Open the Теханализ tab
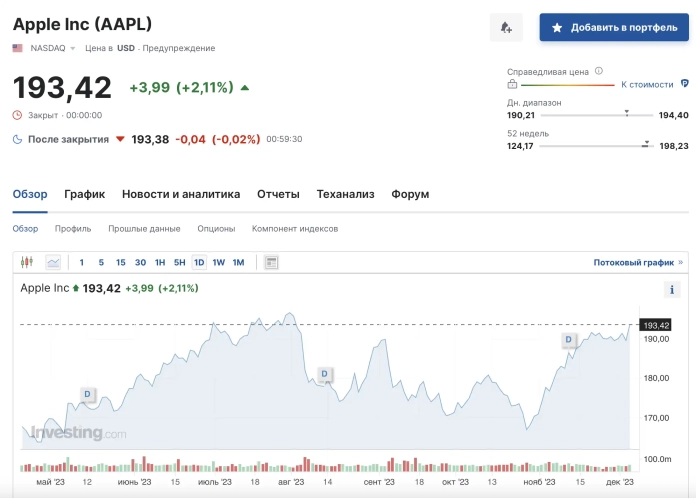 point(345,194)
